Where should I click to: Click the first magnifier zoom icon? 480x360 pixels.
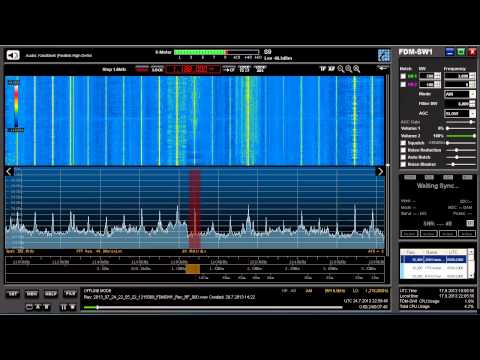pyautogui.click(x=341, y=69)
